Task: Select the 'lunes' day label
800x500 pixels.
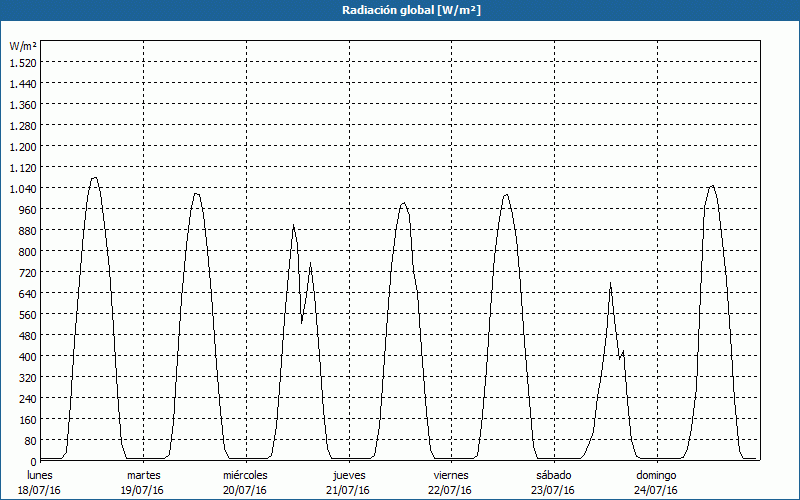Action: click(x=40, y=474)
